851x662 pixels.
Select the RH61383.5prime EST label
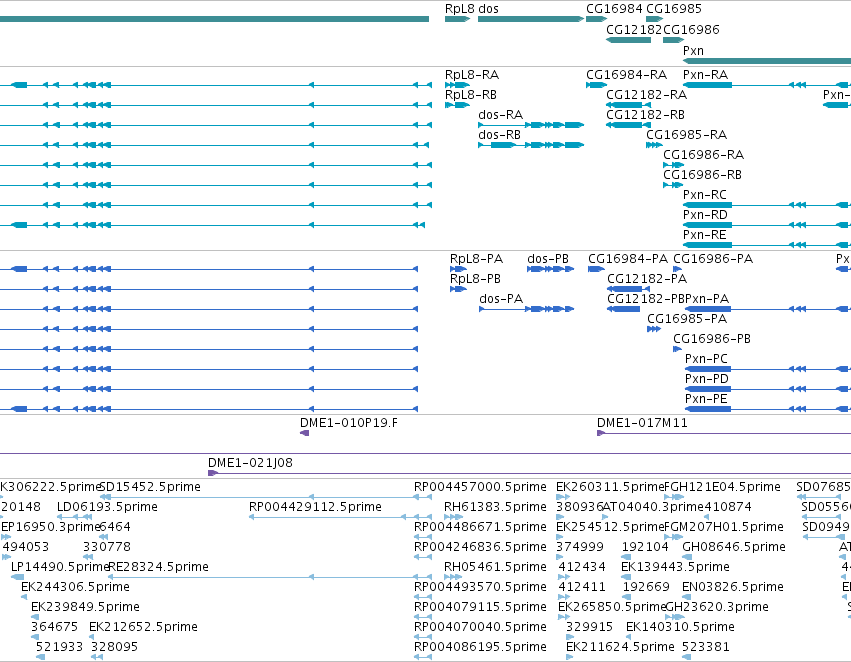click(495, 507)
